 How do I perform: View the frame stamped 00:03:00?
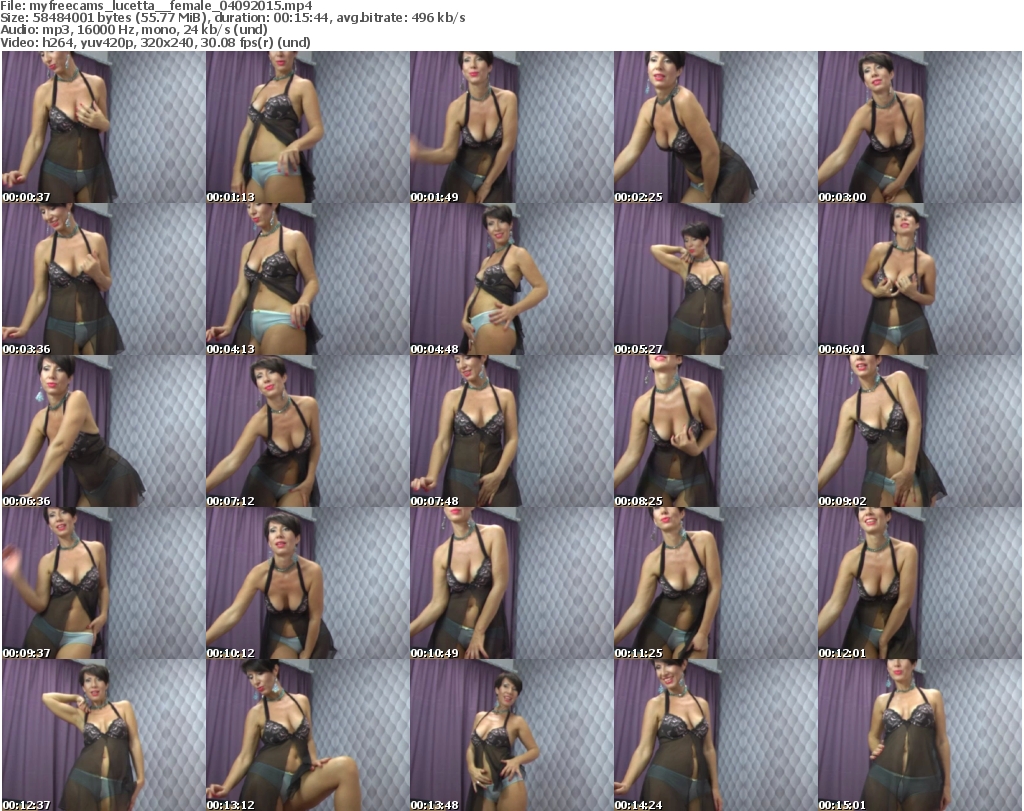coord(920,127)
